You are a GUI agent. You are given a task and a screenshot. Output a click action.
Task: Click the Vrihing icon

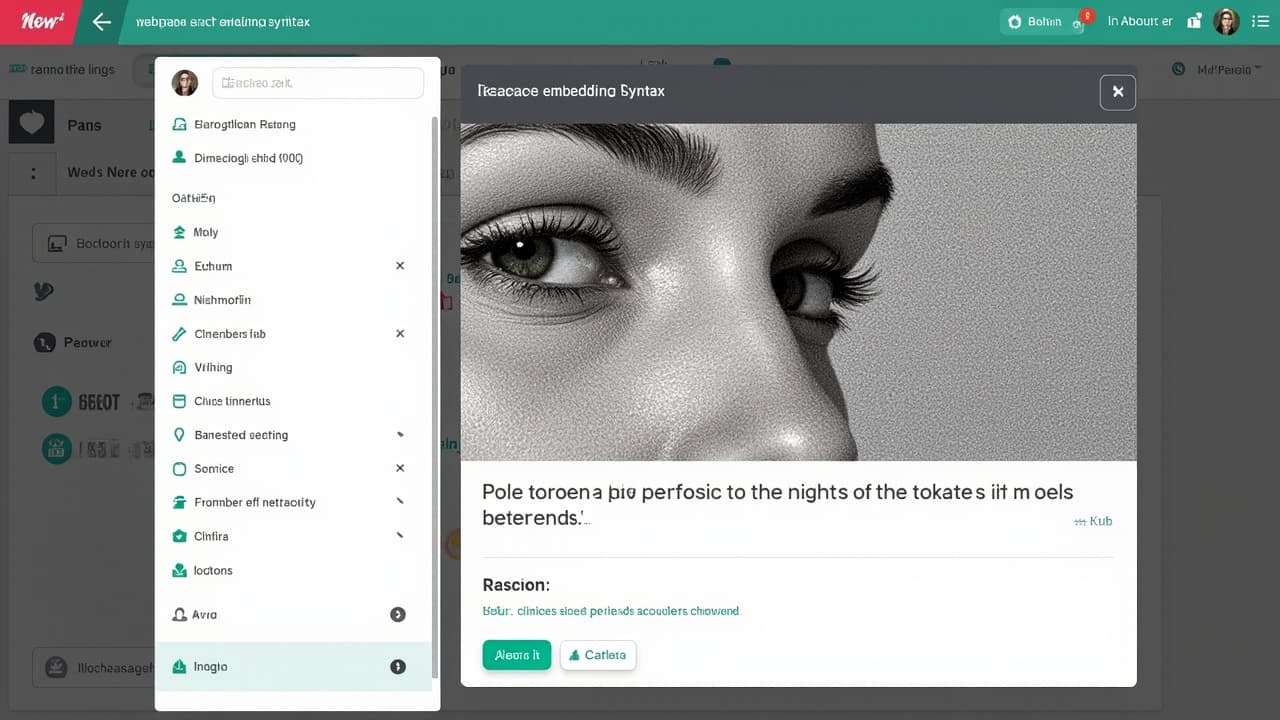pos(179,367)
